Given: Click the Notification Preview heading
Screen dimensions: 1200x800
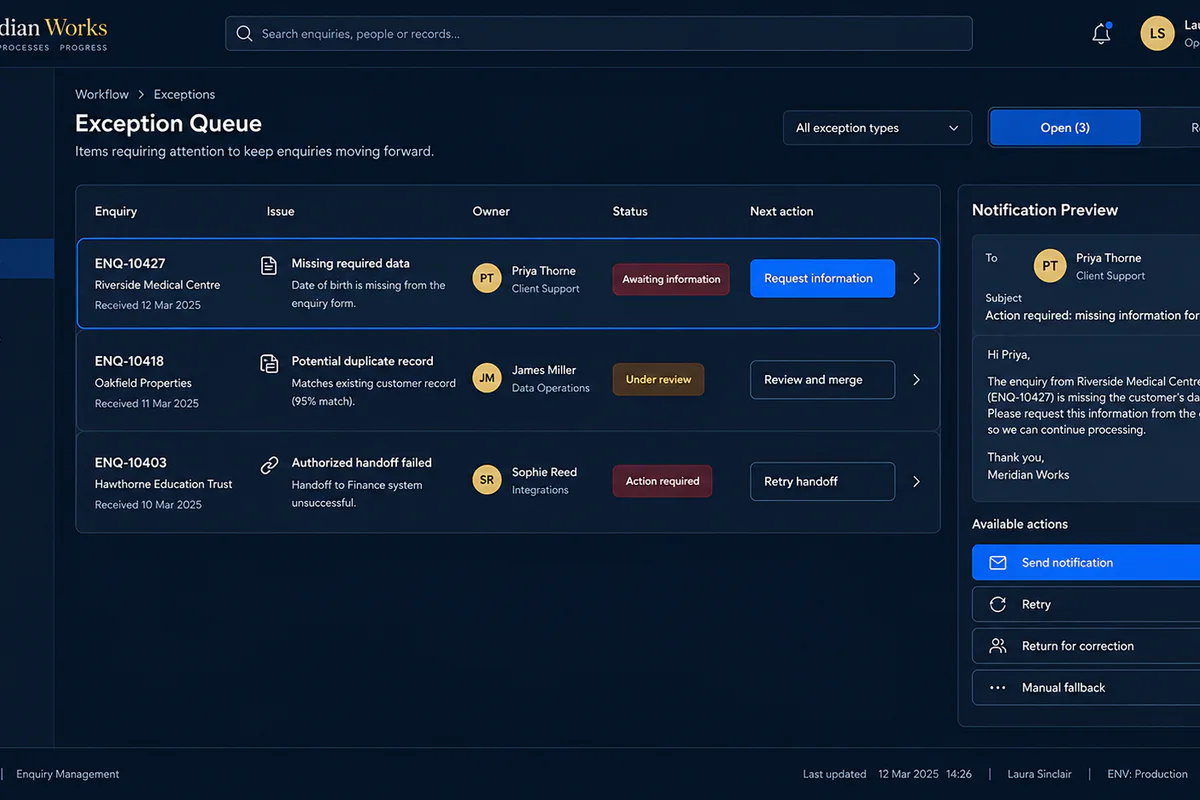Looking at the screenshot, I should (x=1045, y=210).
